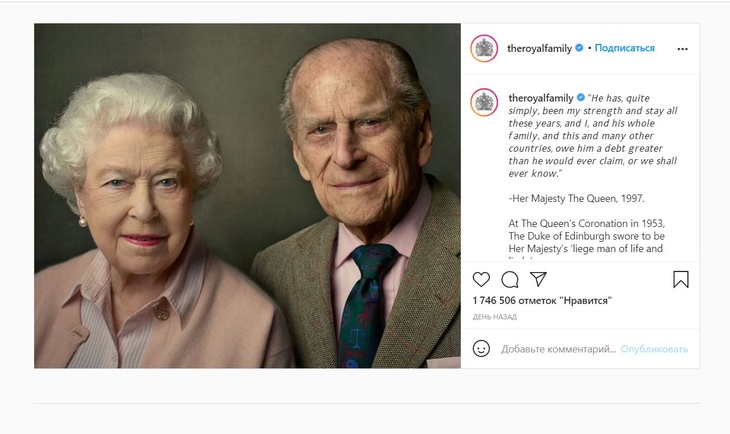Click the quoted caption text
The image size is (730, 434).
click(590, 135)
